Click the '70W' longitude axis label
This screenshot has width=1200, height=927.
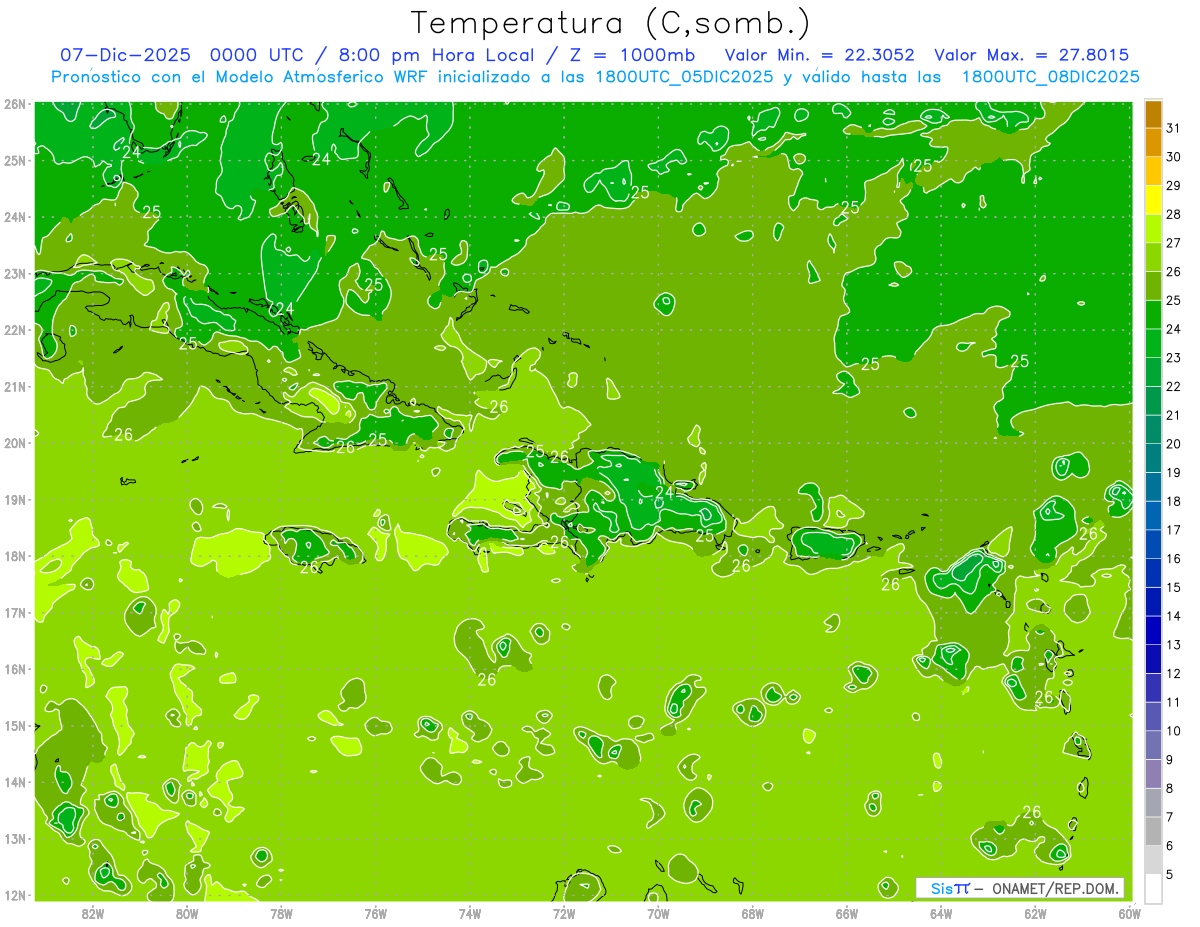click(658, 912)
